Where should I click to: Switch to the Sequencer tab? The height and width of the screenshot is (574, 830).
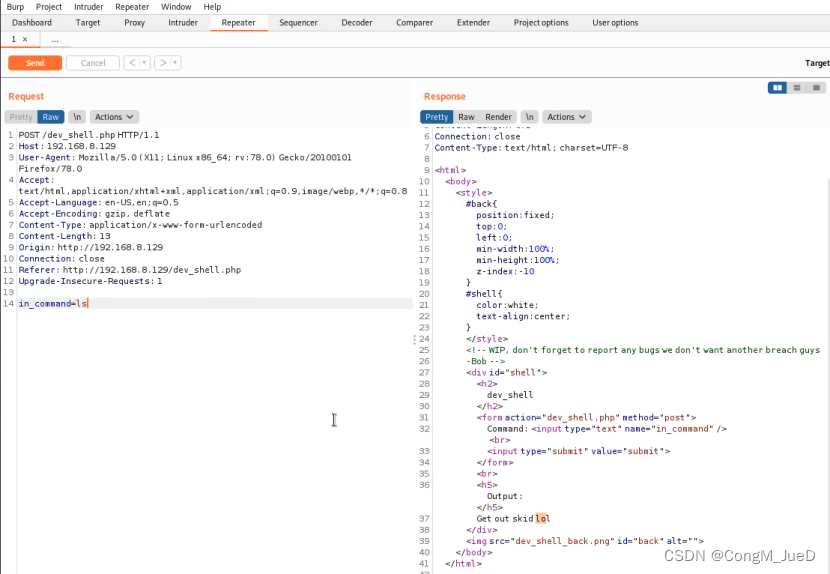[x=299, y=23]
